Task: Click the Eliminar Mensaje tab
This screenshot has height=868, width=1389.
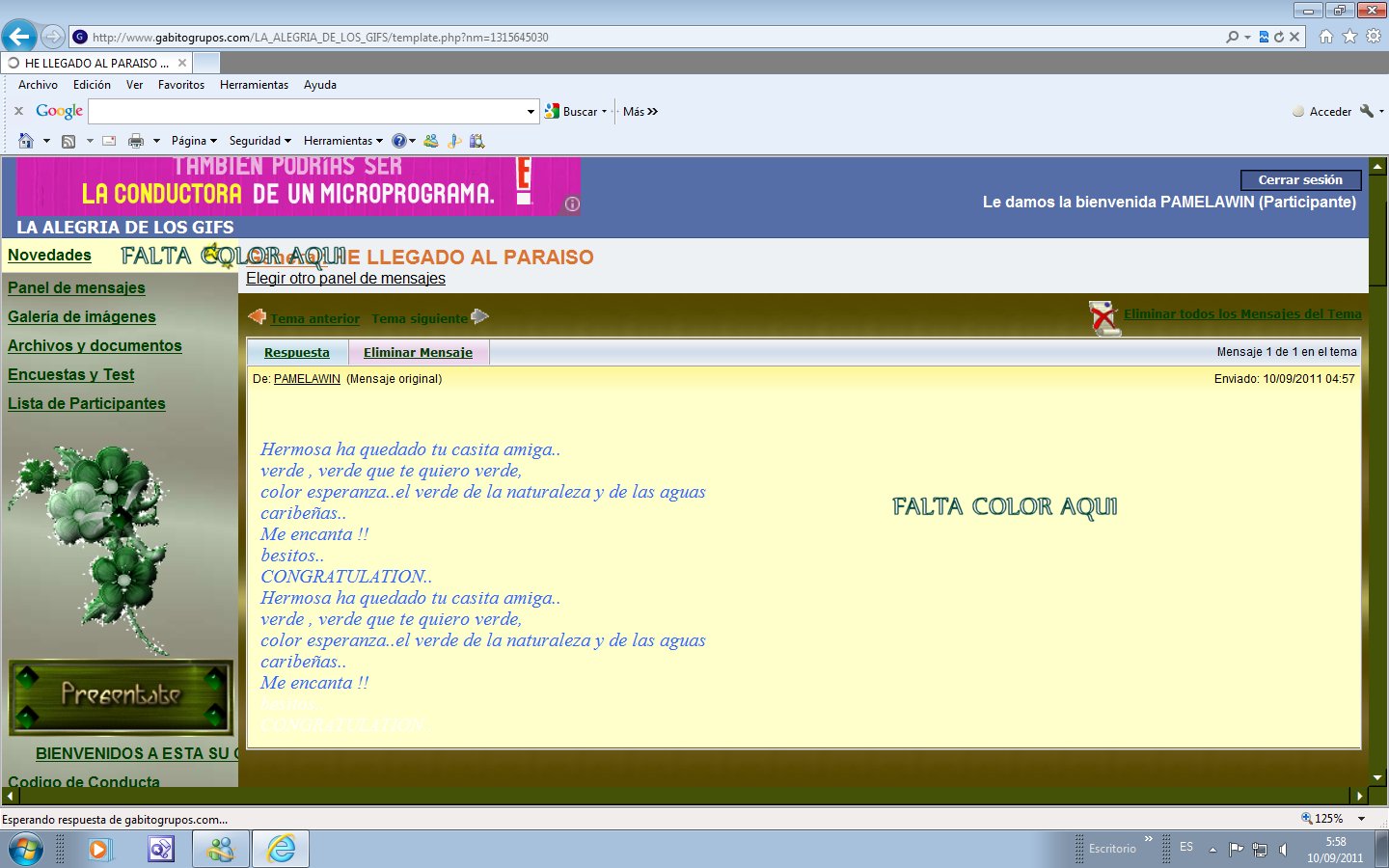Action: pyautogui.click(x=418, y=353)
